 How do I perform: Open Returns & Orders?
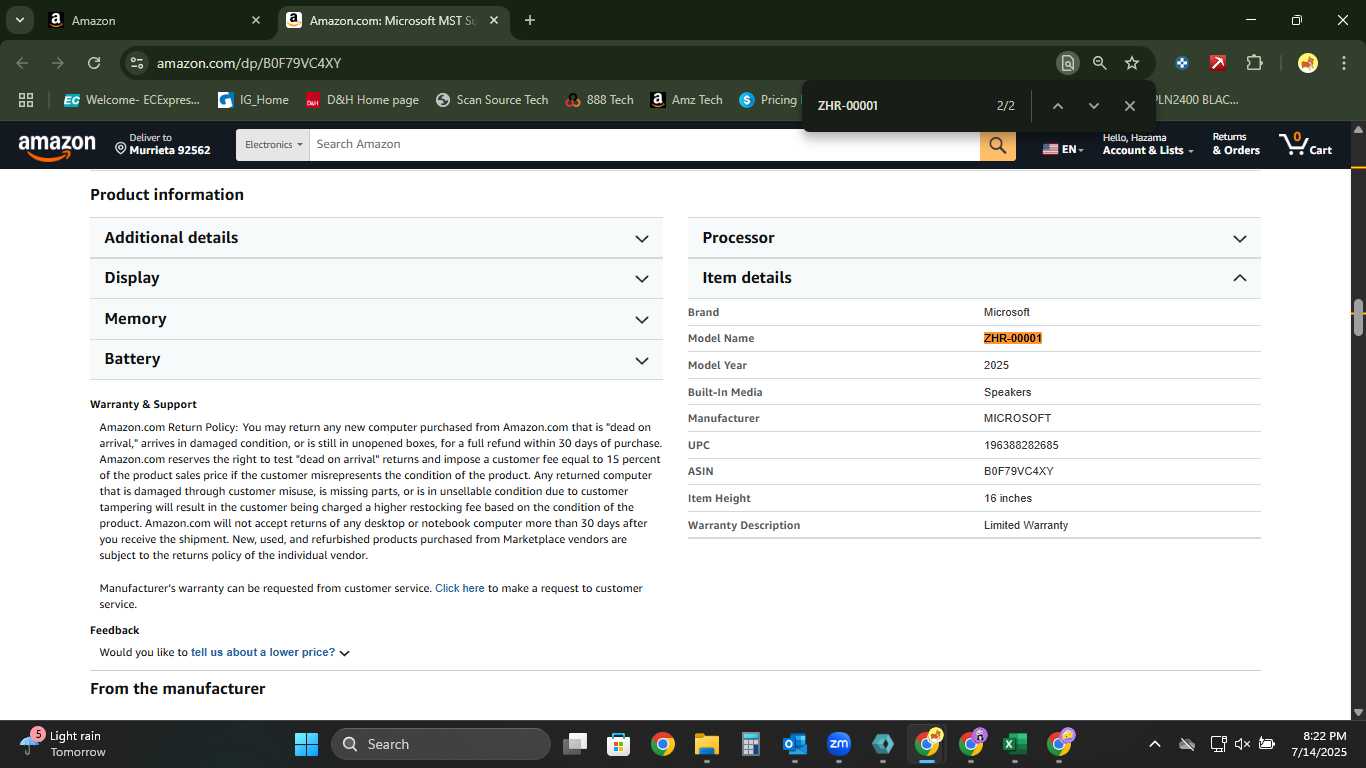[1236, 144]
